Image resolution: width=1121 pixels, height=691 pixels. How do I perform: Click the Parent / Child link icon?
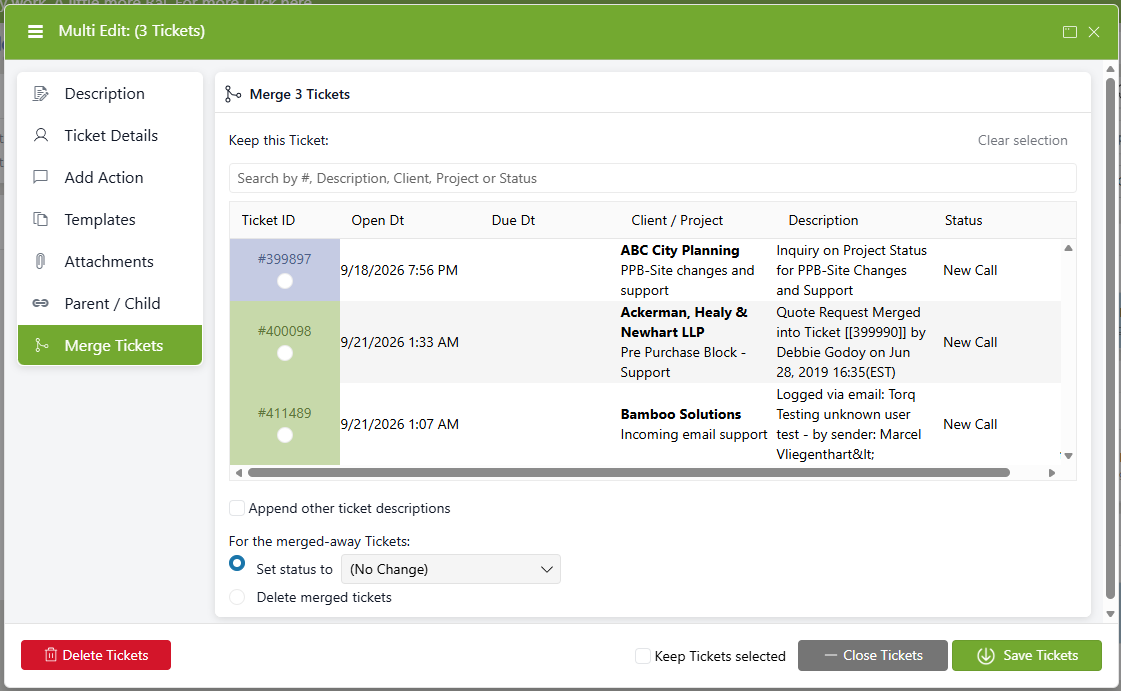41,303
